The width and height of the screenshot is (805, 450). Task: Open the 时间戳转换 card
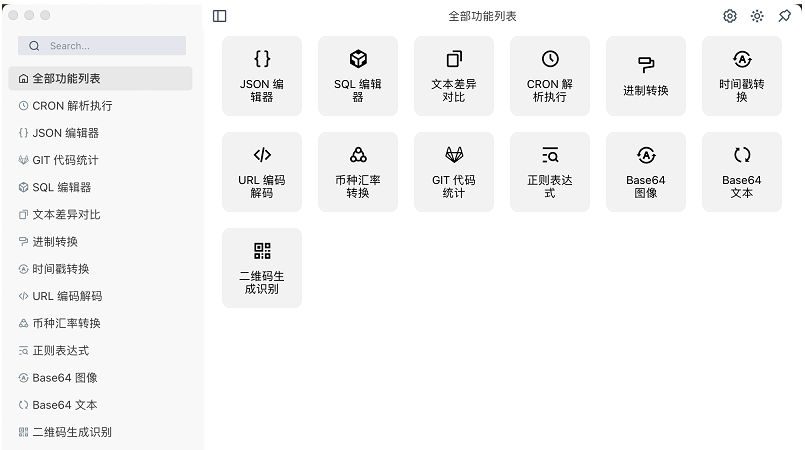(742, 76)
